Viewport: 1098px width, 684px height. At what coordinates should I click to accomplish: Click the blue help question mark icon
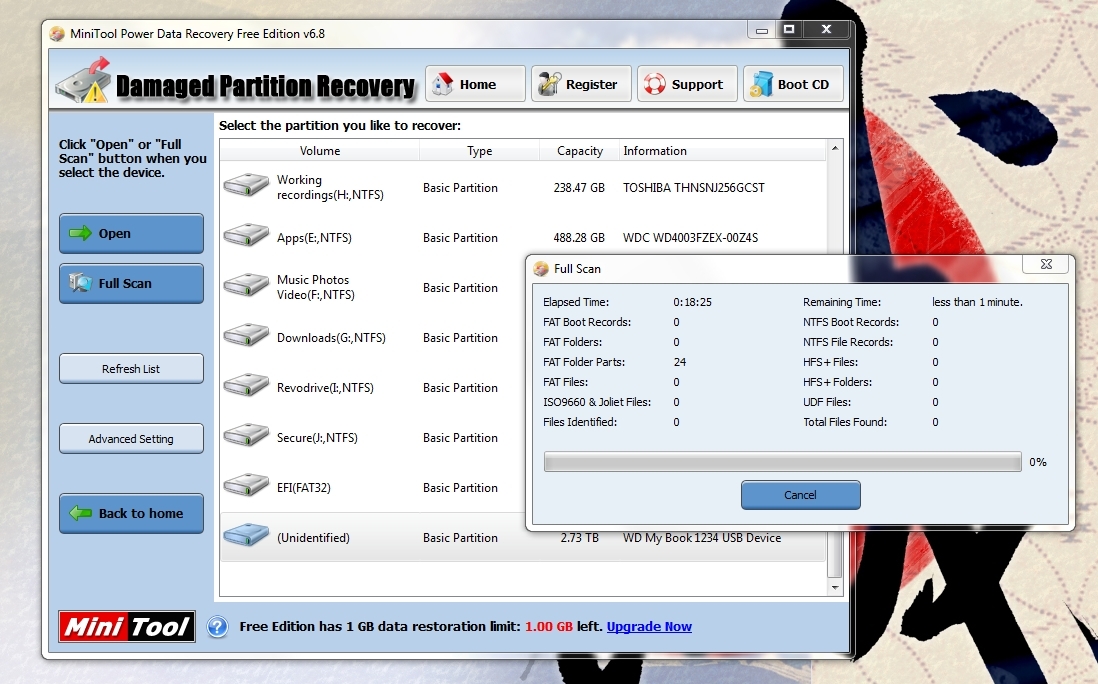pos(218,627)
